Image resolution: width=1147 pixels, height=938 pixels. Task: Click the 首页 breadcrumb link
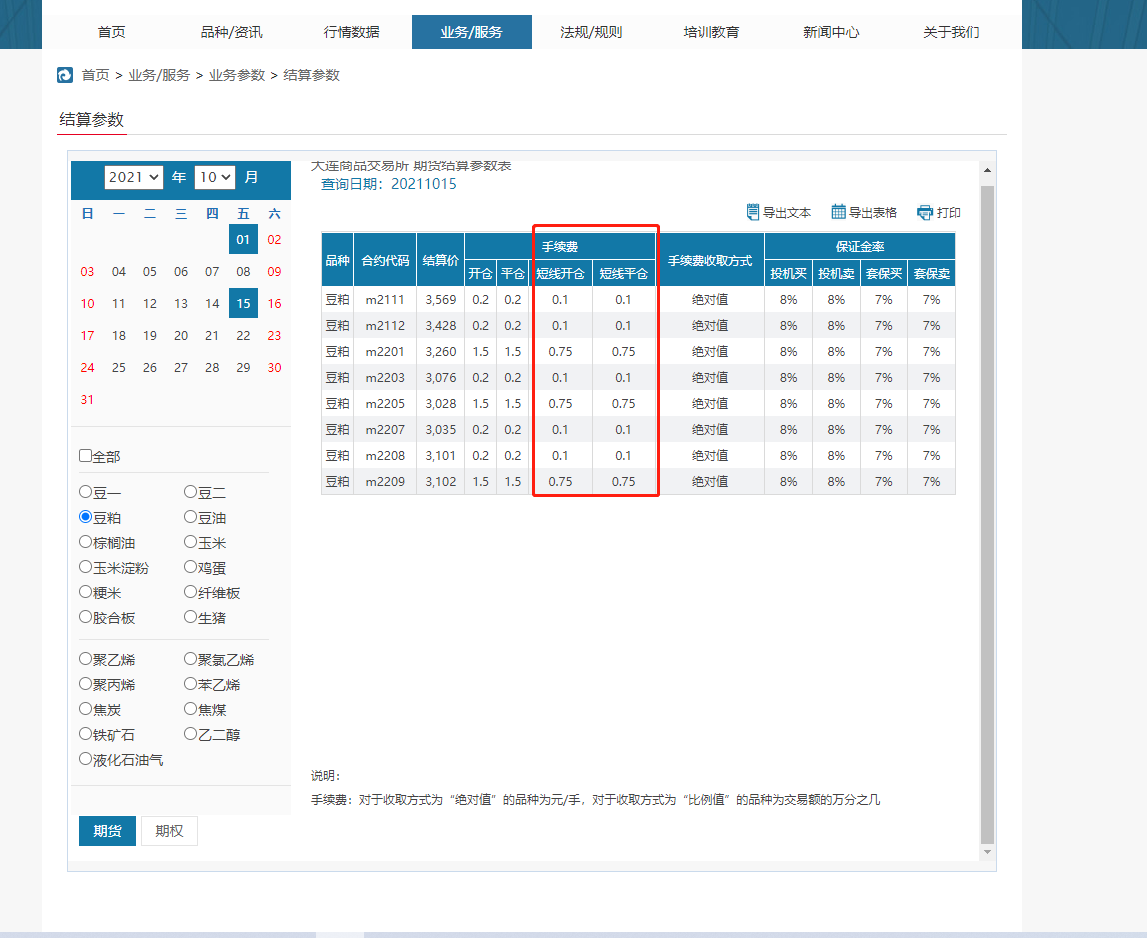click(x=95, y=75)
